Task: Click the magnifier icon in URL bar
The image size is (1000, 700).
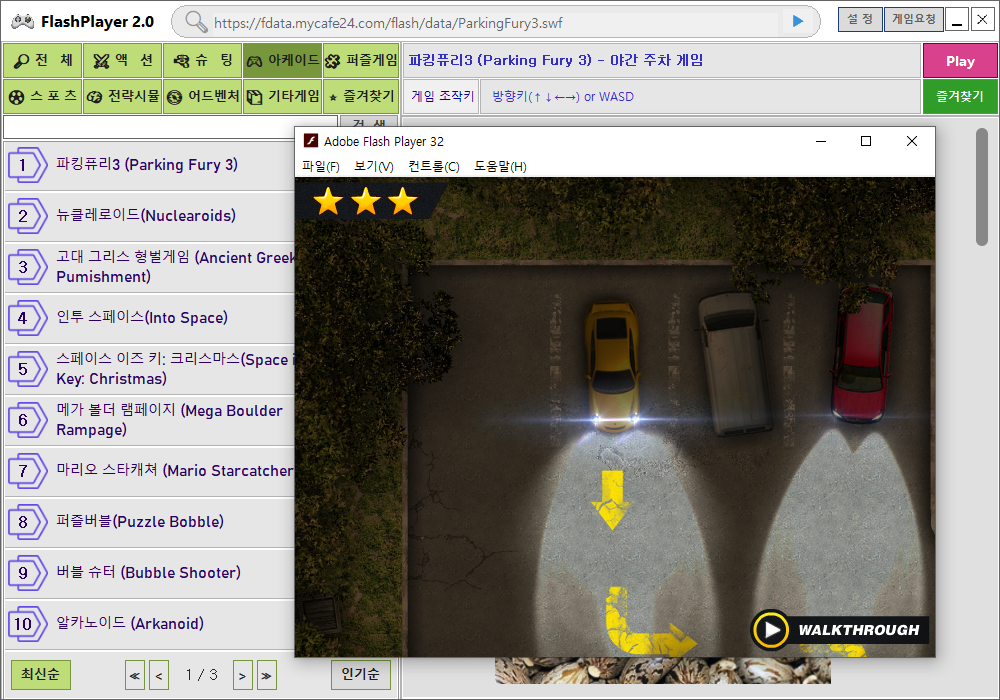Action: pos(196,22)
